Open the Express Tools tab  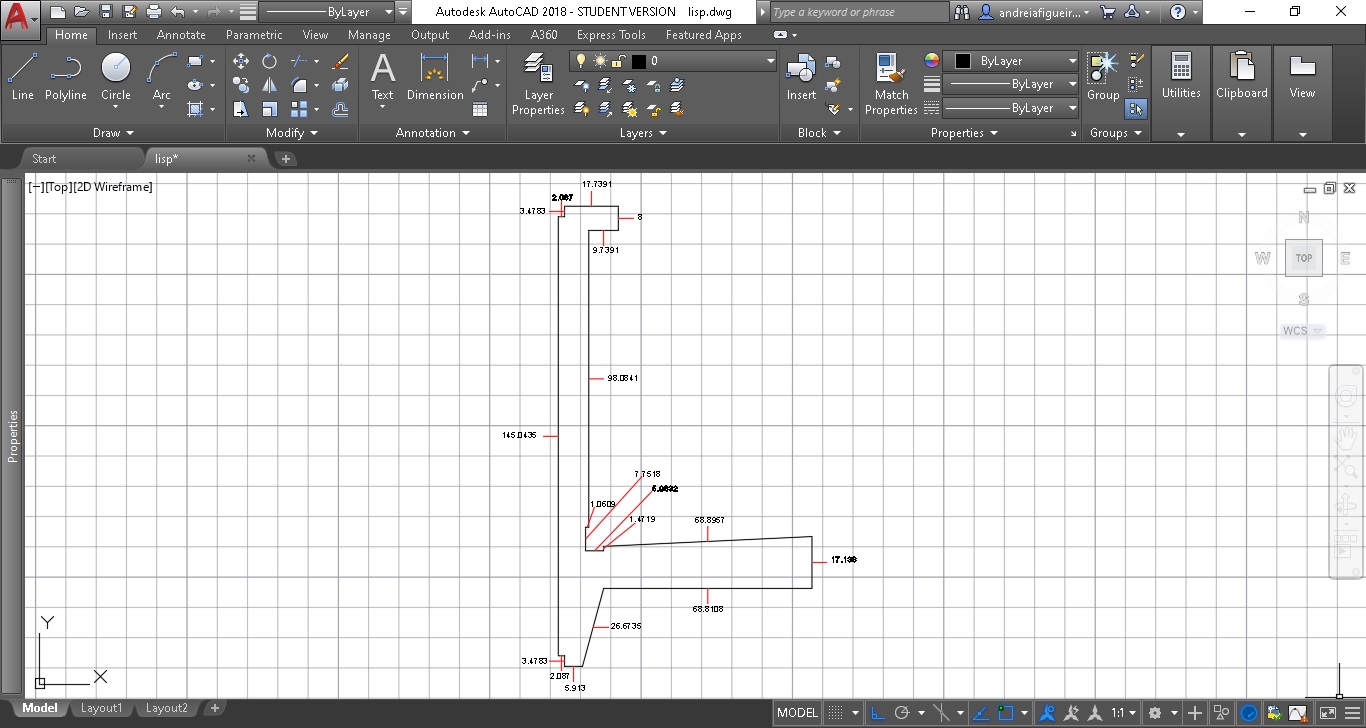coord(611,35)
